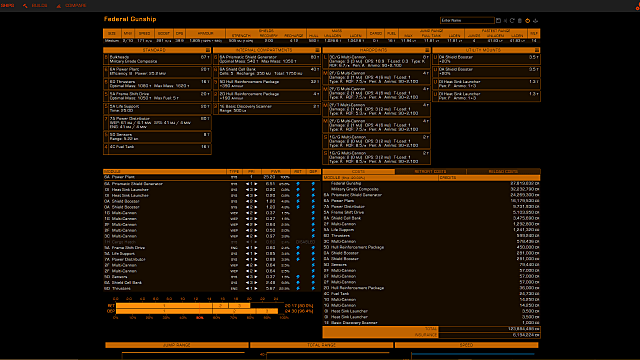Decrease priority arrow for Thrusters row

[247, 288]
